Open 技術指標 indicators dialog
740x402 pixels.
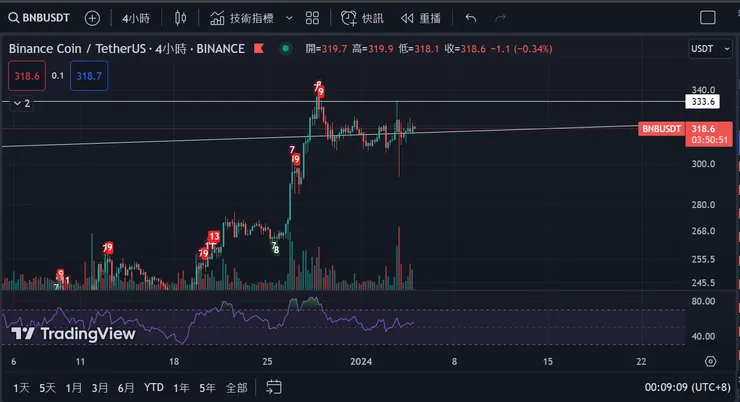click(242, 18)
